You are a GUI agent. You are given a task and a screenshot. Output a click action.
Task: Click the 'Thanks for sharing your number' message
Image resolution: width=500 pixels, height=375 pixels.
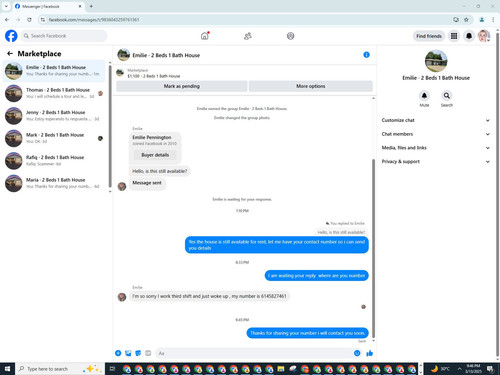click(x=308, y=333)
